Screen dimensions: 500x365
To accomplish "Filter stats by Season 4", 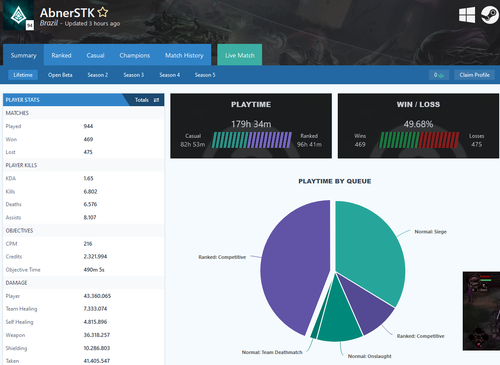I will (169, 75).
